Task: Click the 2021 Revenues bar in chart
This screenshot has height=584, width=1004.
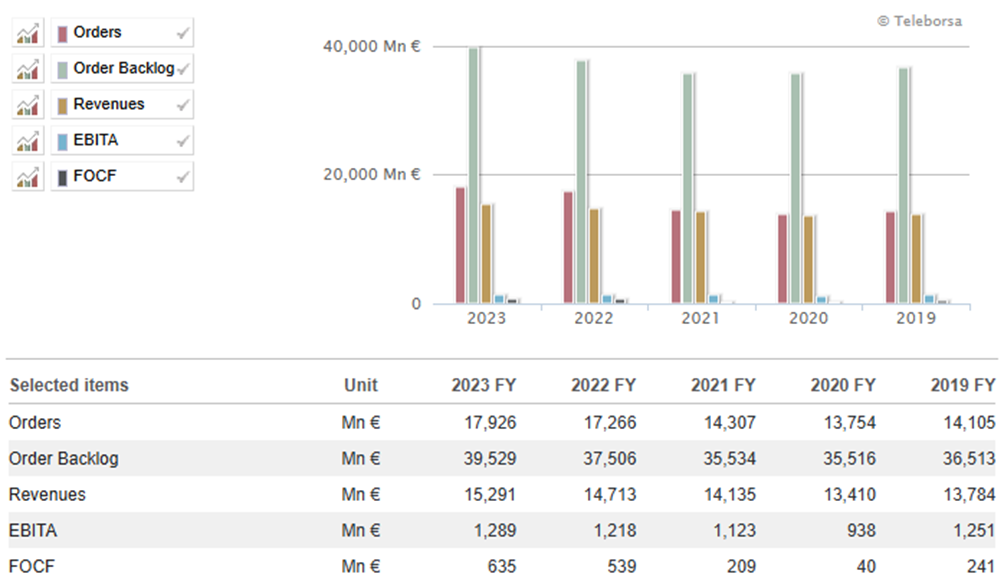Action: 701,257
